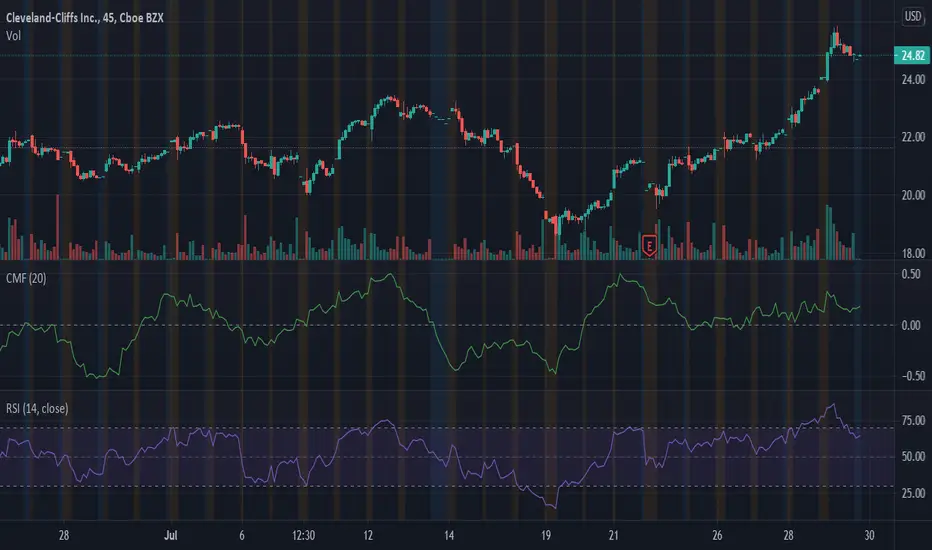Viewport: 932px width, 550px height.
Task: Click the 26 date label on time axis
Action: (717, 535)
